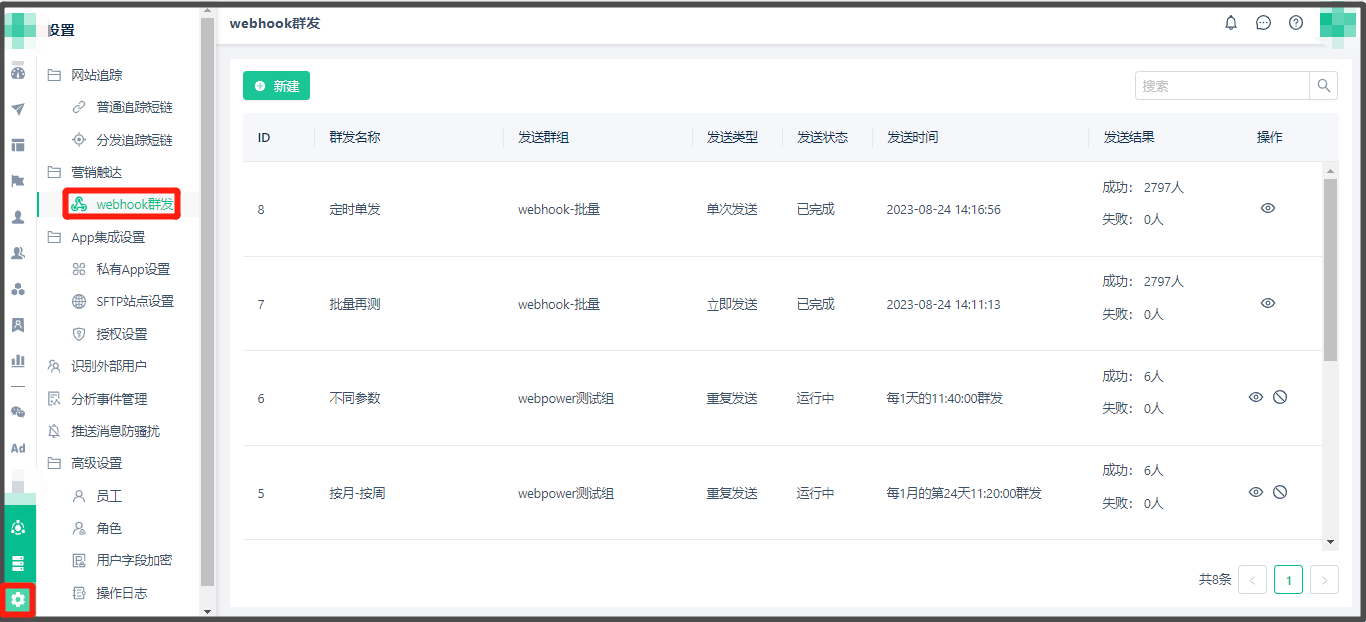Click the Ad icon in left rail
1366x622 pixels.
[18, 448]
